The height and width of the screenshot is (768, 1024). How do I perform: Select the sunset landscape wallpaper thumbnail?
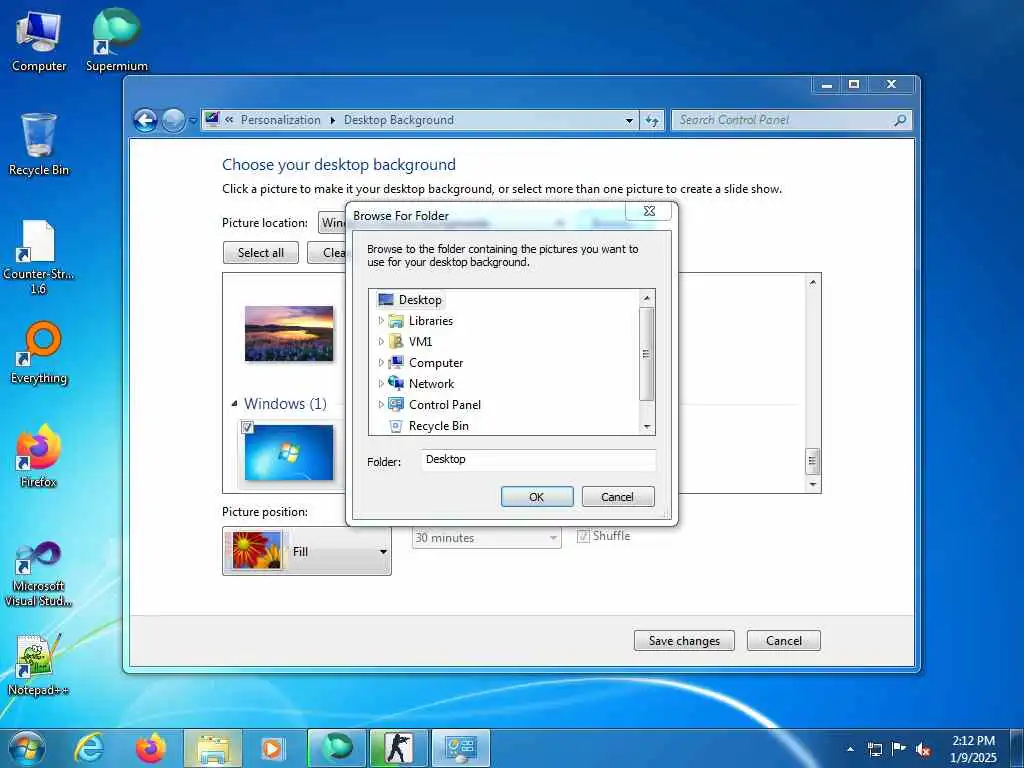(289, 333)
